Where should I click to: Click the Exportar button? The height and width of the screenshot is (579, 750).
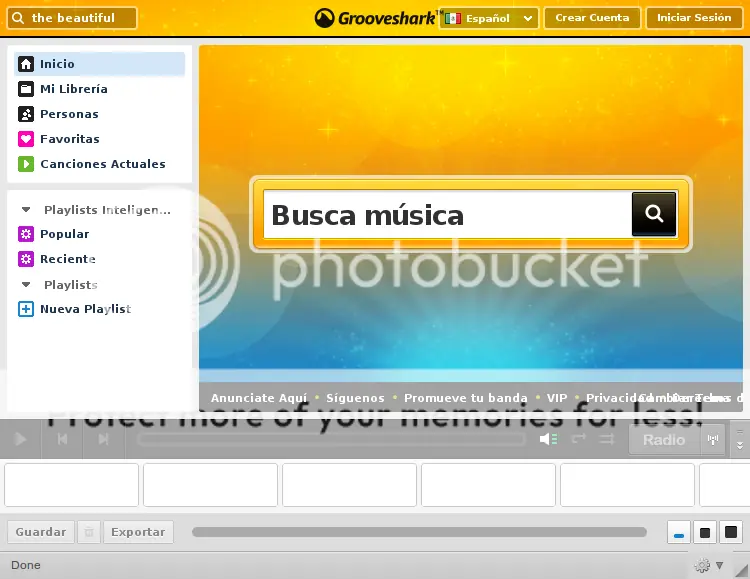tap(138, 532)
